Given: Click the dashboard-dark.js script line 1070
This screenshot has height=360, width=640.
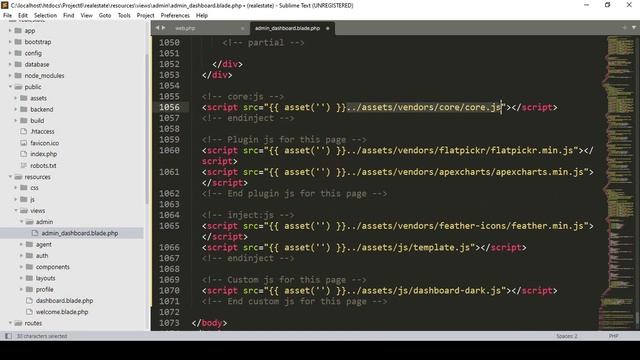Looking at the screenshot, I should (380, 291).
